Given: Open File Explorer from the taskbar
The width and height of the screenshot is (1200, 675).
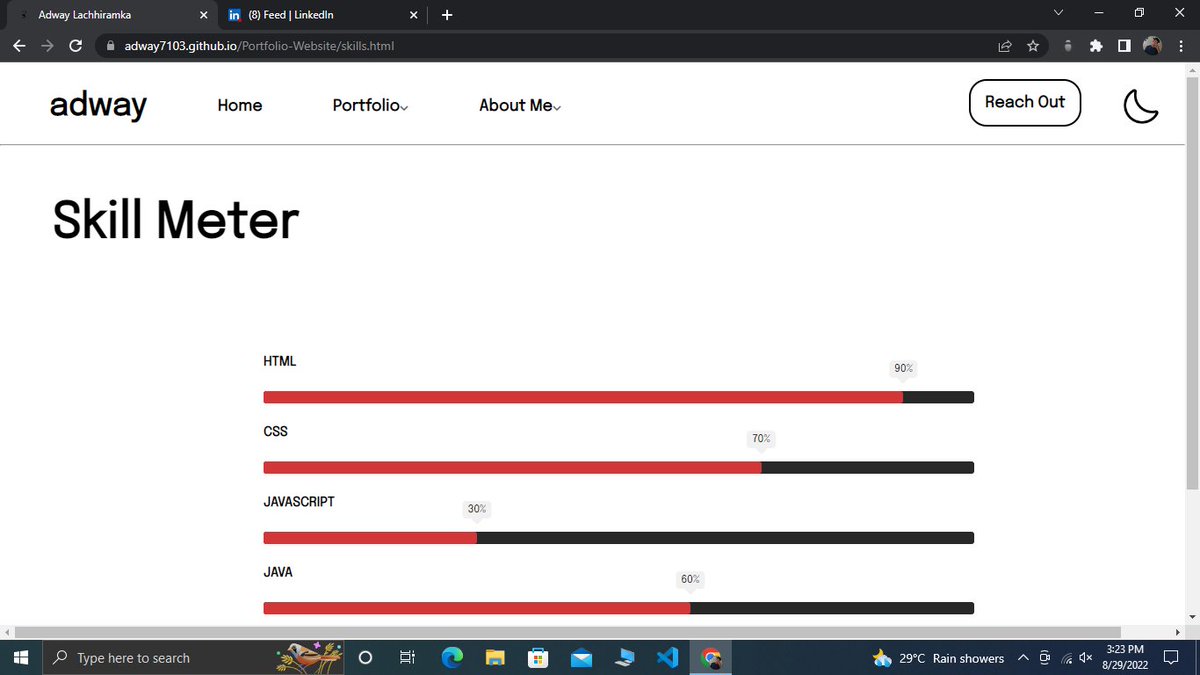Looking at the screenshot, I should click(x=496, y=658).
